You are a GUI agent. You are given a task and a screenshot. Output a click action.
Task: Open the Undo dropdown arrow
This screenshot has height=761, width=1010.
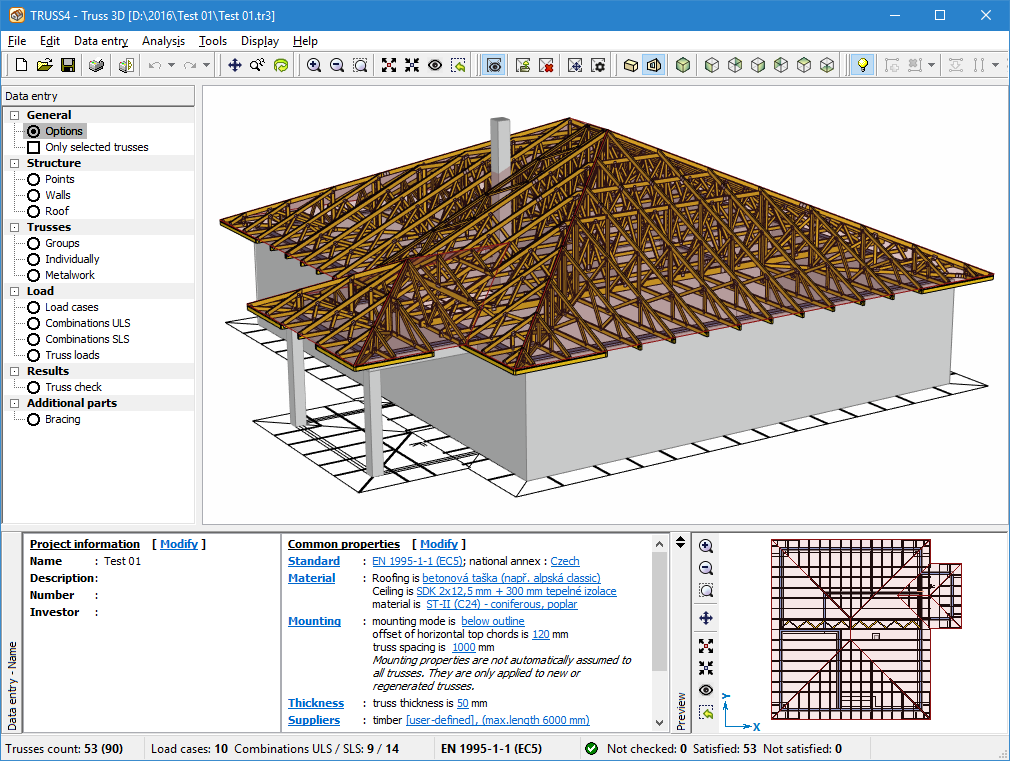pyautogui.click(x=172, y=64)
